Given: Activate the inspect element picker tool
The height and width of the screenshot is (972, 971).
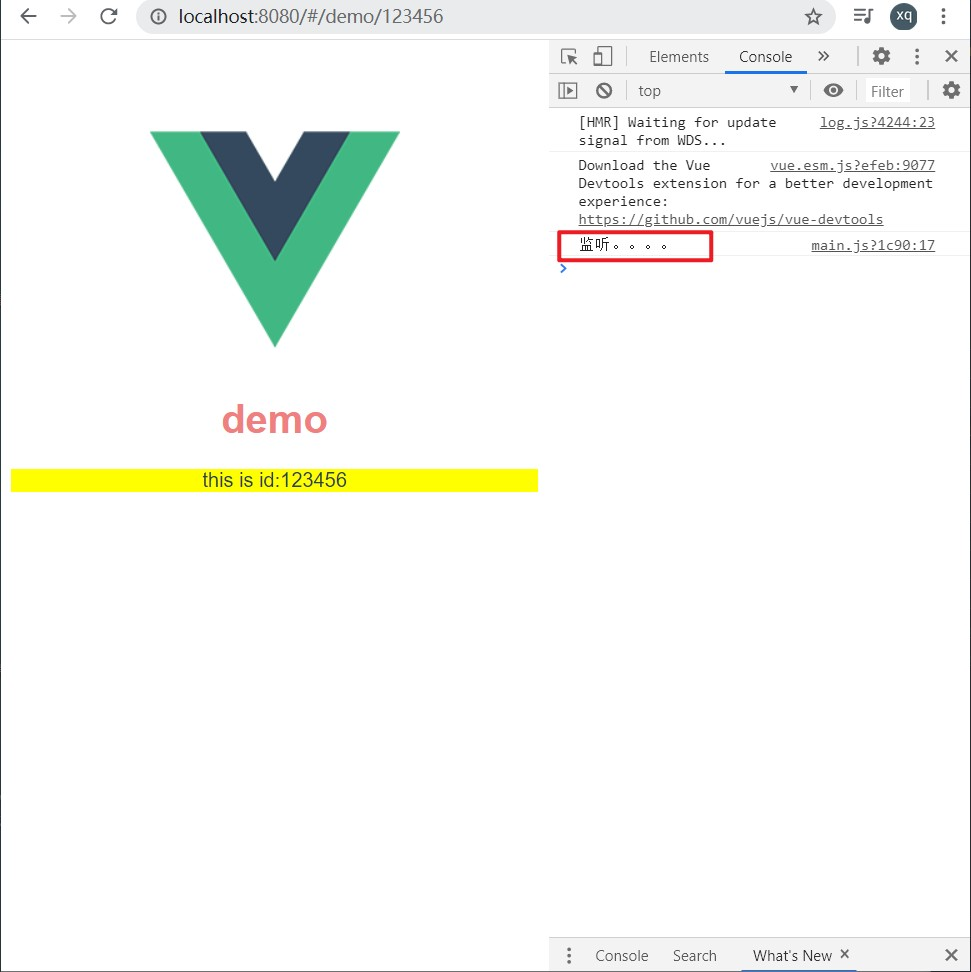Looking at the screenshot, I should [x=569, y=56].
